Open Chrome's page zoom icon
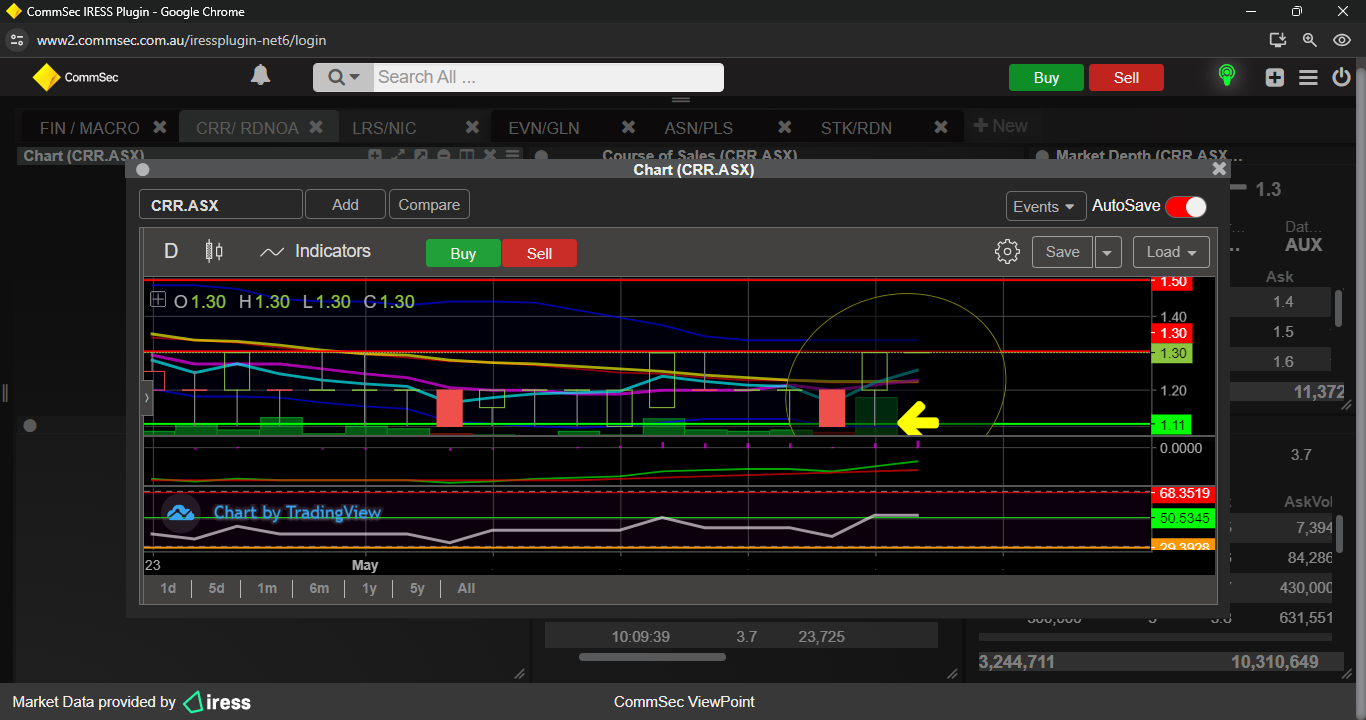The height and width of the screenshot is (720, 1366). (x=1310, y=40)
